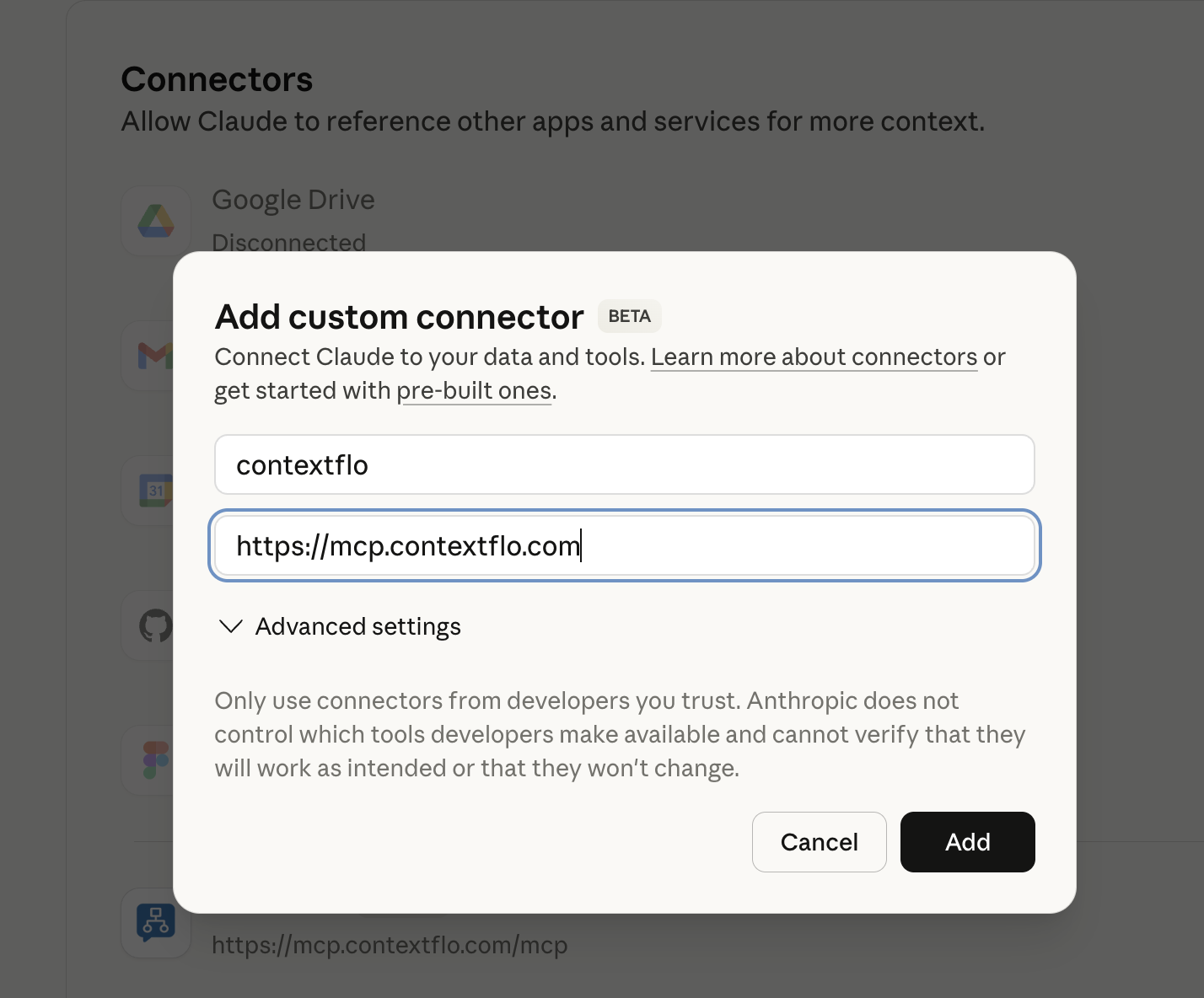Focus the connector name field containing contextflo
The height and width of the screenshot is (998, 1204).
624,464
